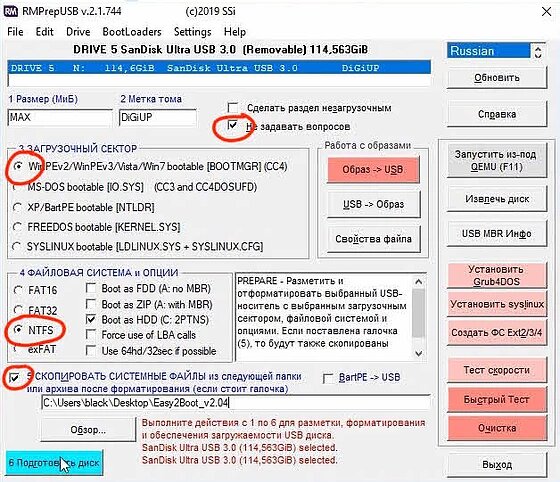Toggle 'Не задавать вопросов' checkbox
The image size is (560, 482).
[233, 125]
